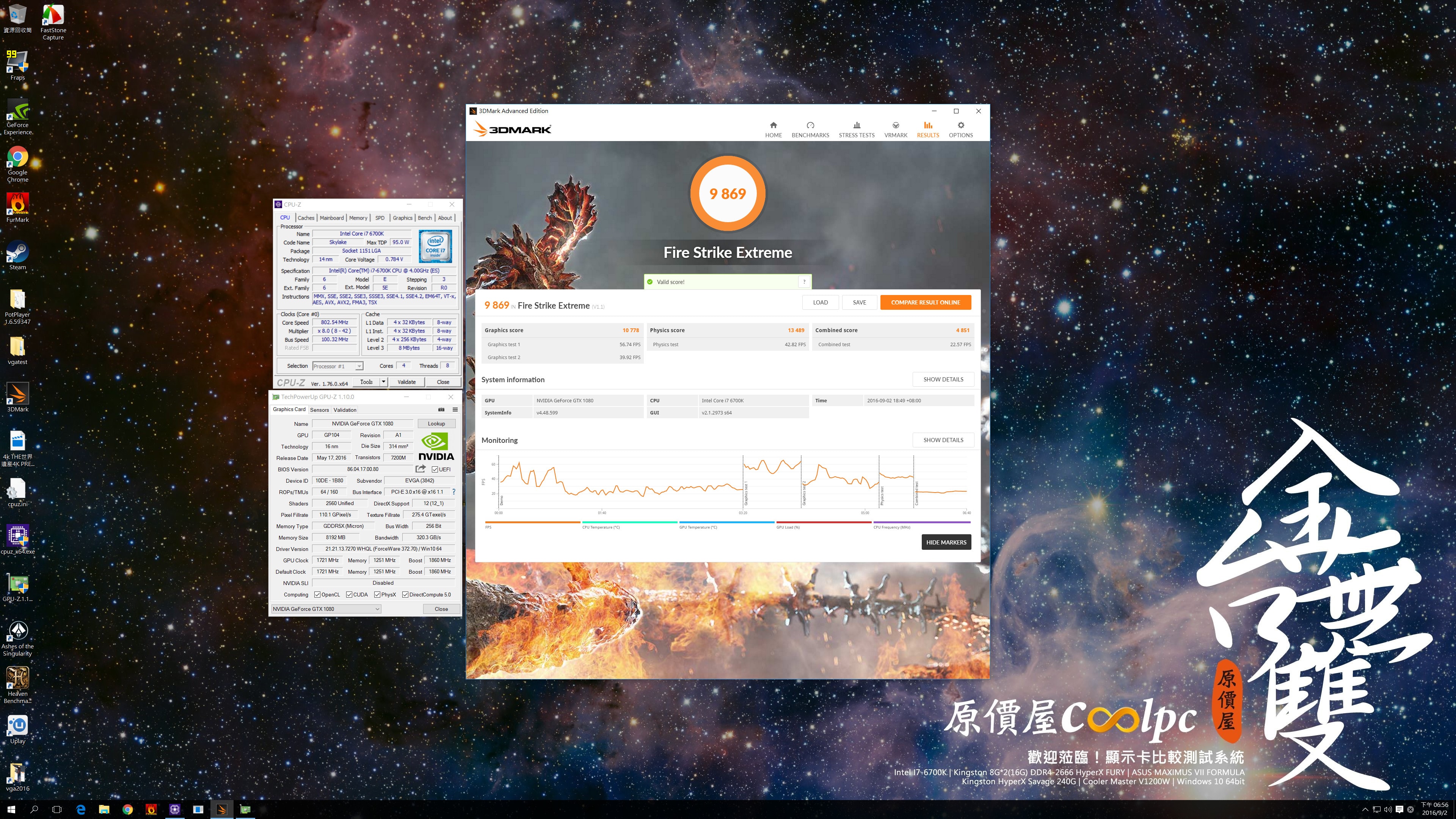Open FurMark desktop shortcut
Image resolution: width=1456 pixels, height=819 pixels.
tap(17, 207)
